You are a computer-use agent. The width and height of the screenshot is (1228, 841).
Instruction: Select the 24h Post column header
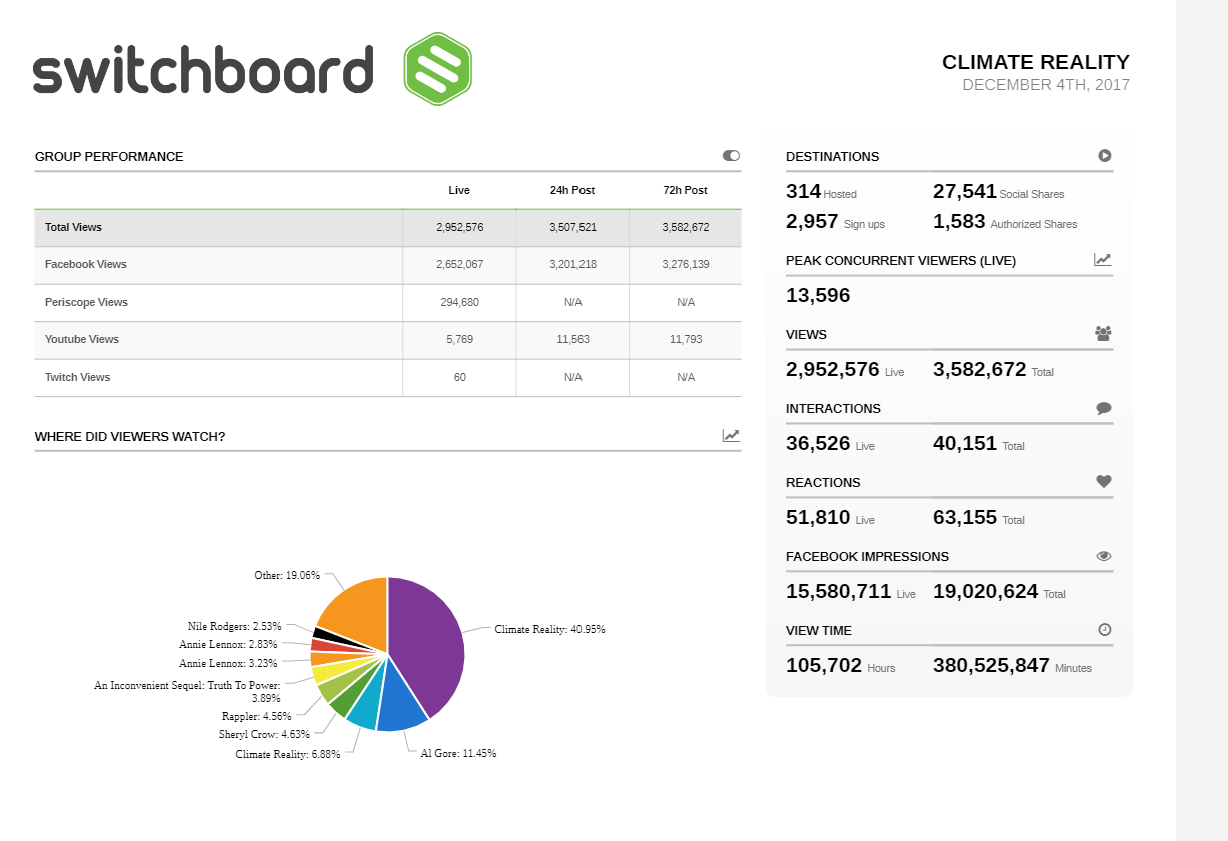point(572,190)
